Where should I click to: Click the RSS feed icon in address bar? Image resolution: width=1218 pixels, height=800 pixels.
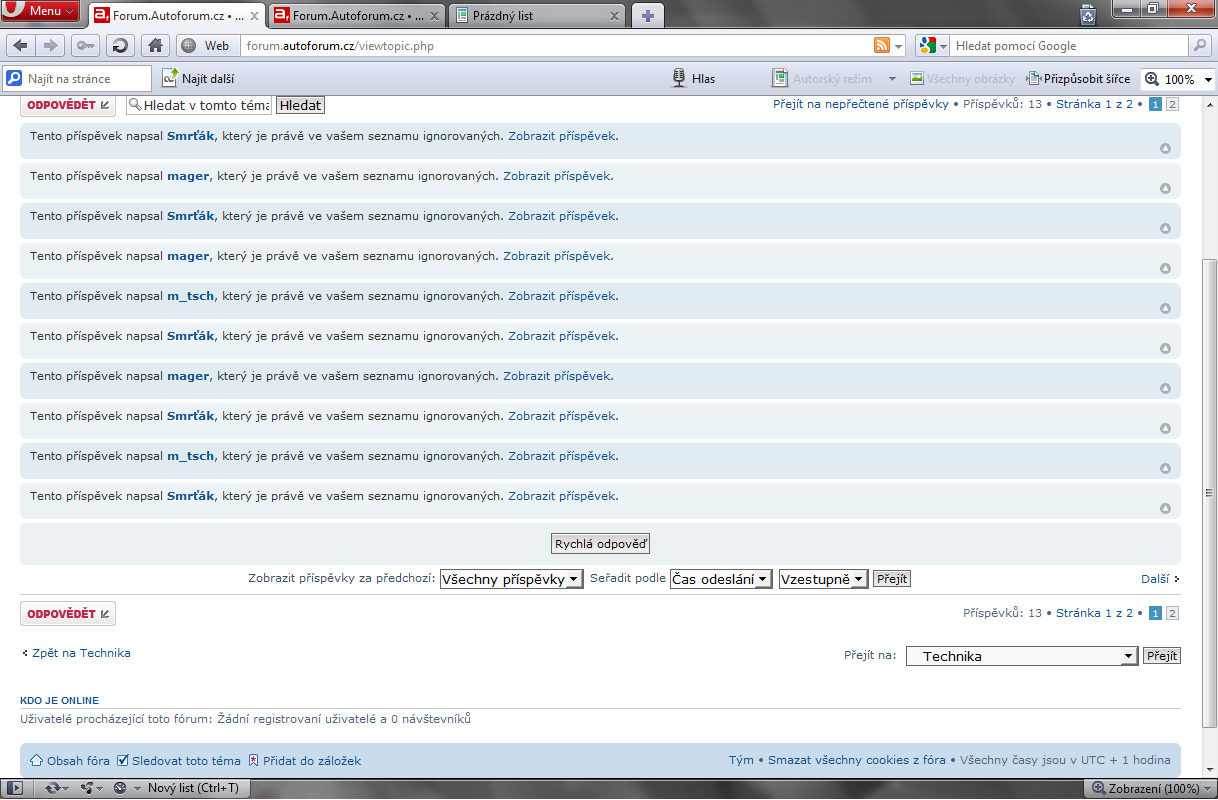[x=881, y=46]
